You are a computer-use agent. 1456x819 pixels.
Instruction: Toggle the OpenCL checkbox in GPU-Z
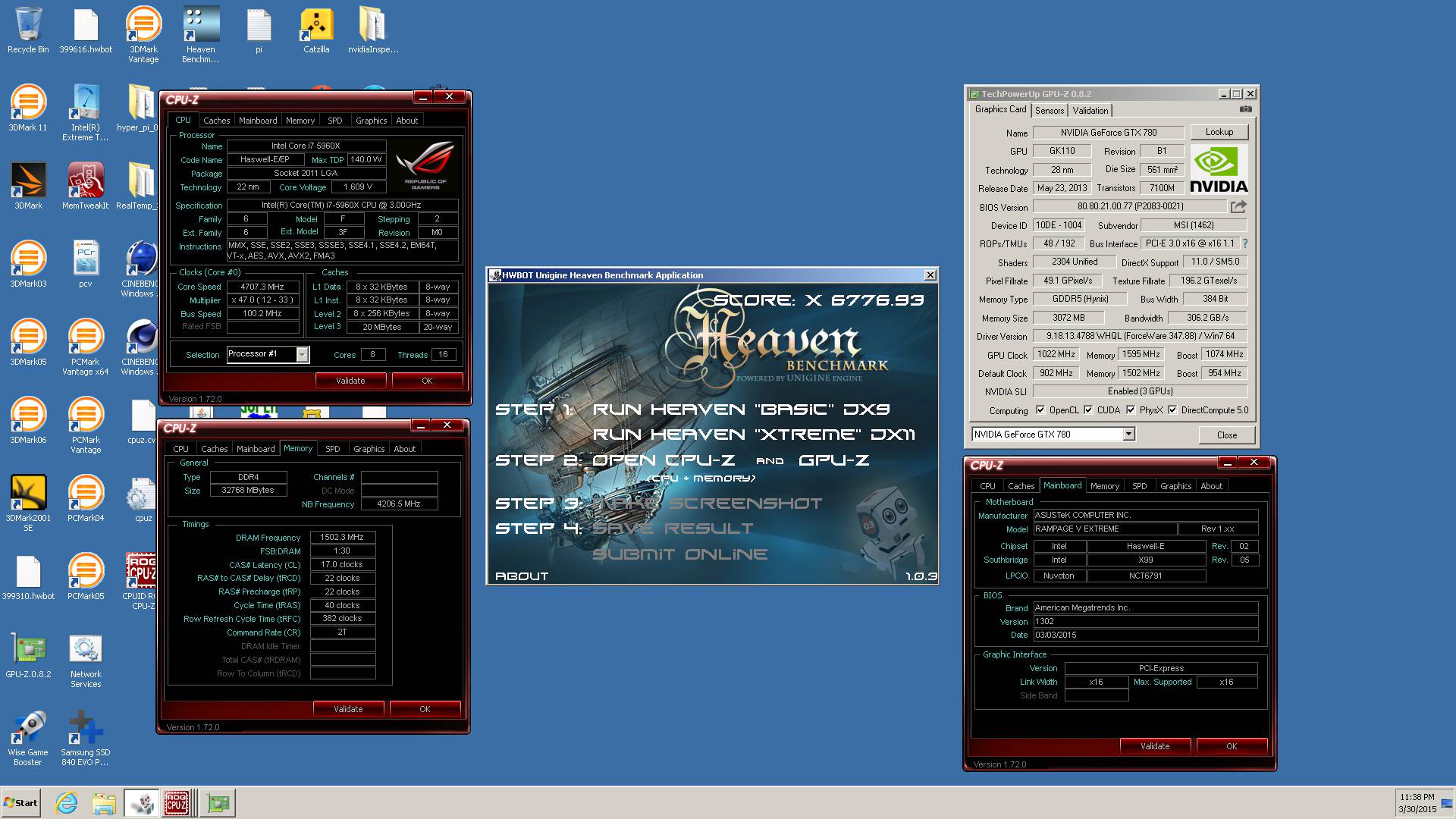pos(1040,410)
